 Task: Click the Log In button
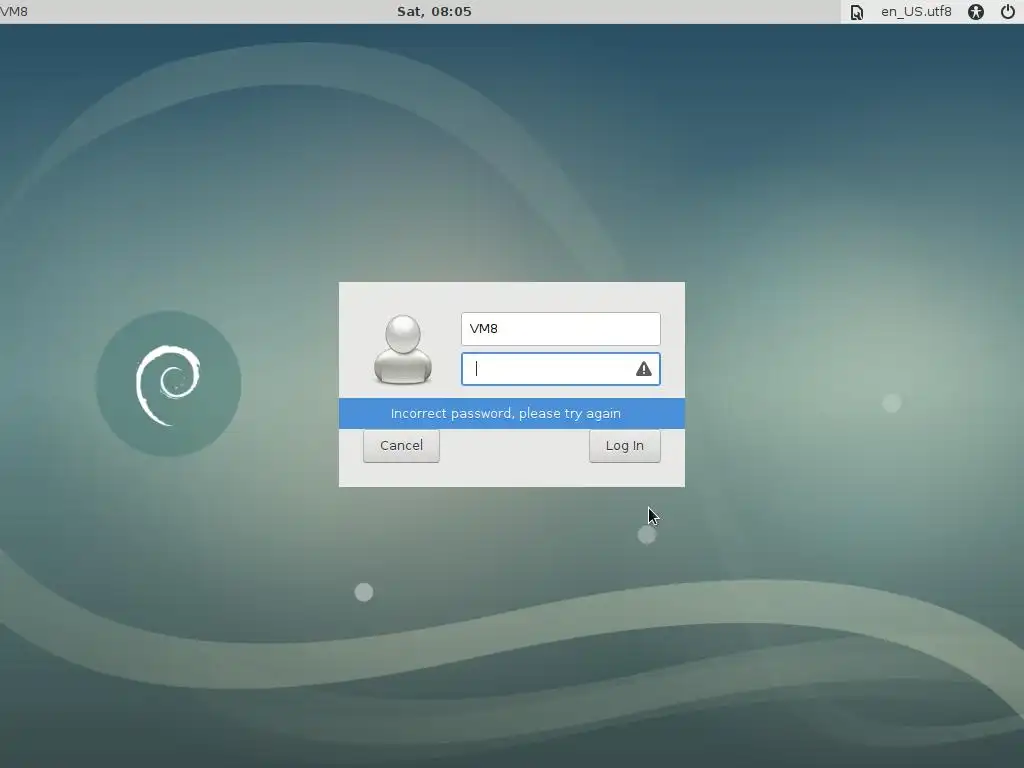click(624, 445)
